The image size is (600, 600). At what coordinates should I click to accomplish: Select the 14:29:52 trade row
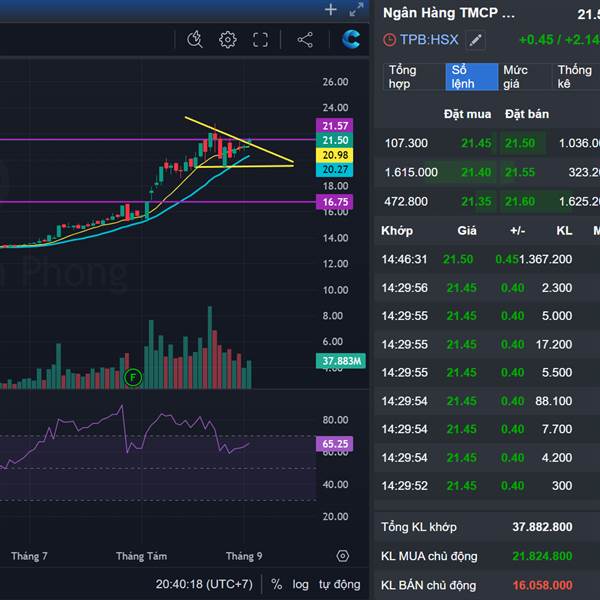487,486
